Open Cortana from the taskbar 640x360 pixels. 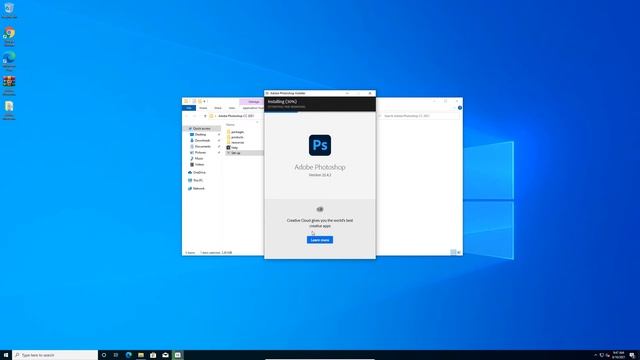104,355
